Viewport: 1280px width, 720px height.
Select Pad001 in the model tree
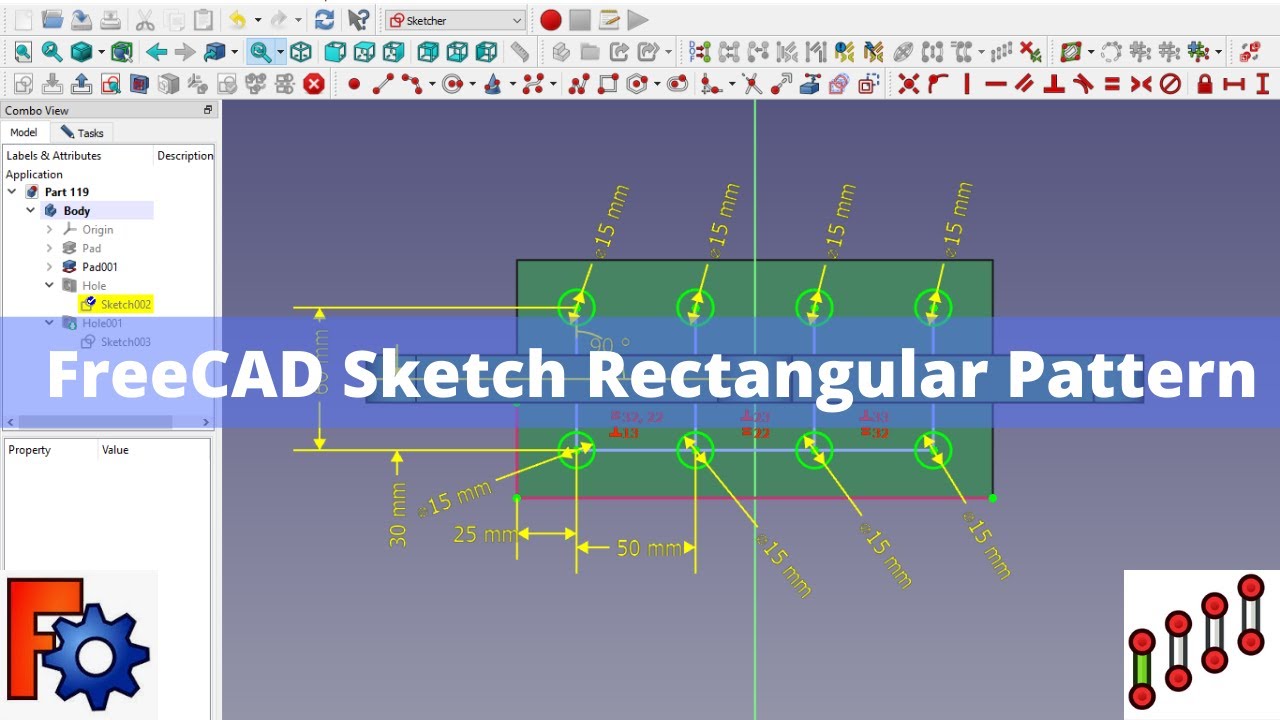click(100, 267)
